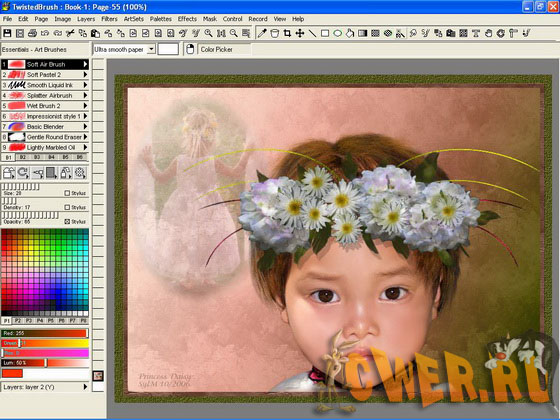The width and height of the screenshot is (560, 420).
Task: Enable Stylus checkbox for Size
Action: (67, 193)
